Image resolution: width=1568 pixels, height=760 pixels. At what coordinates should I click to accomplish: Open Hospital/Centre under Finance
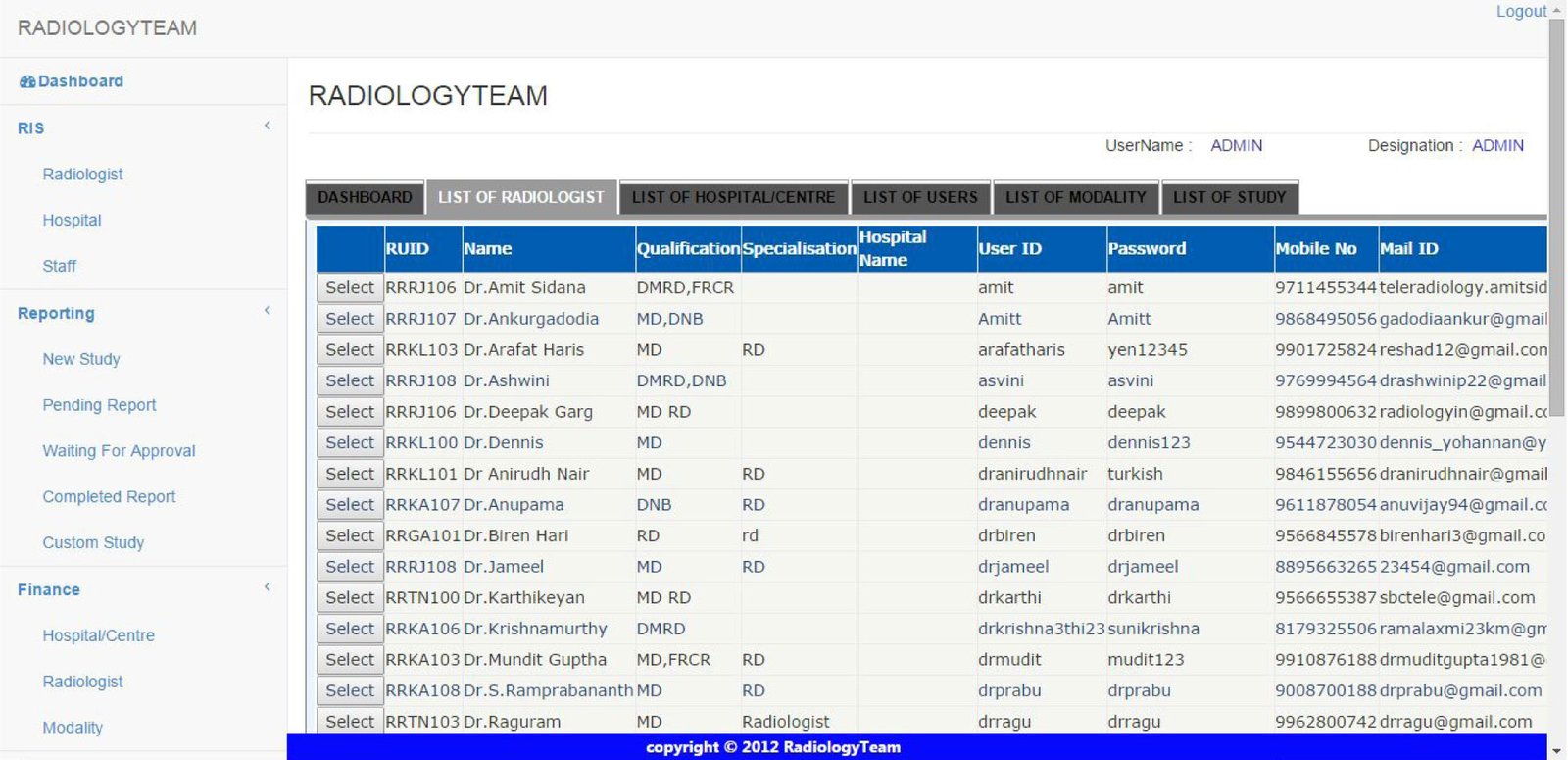[x=98, y=635]
